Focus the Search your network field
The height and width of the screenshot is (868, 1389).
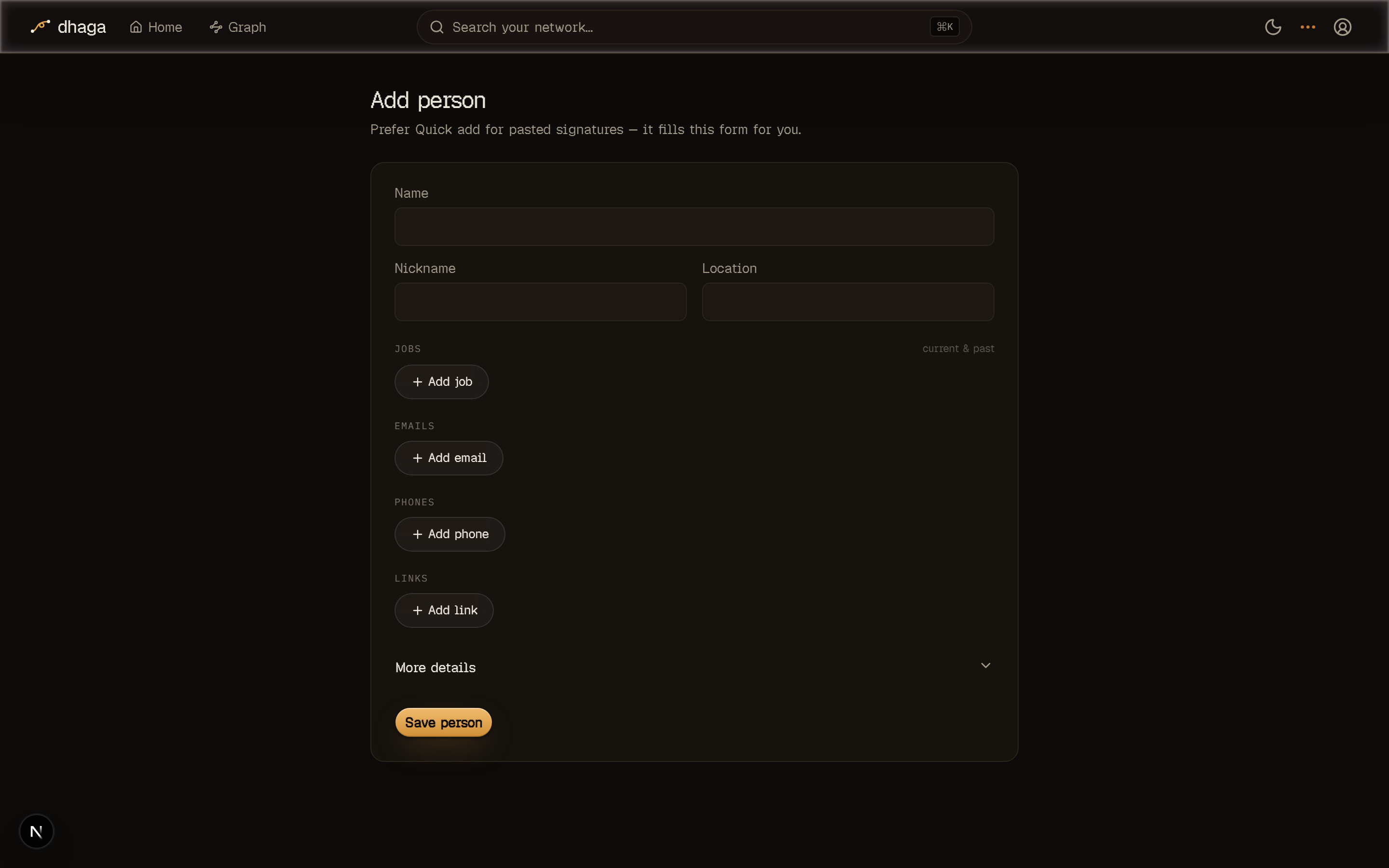(694, 27)
